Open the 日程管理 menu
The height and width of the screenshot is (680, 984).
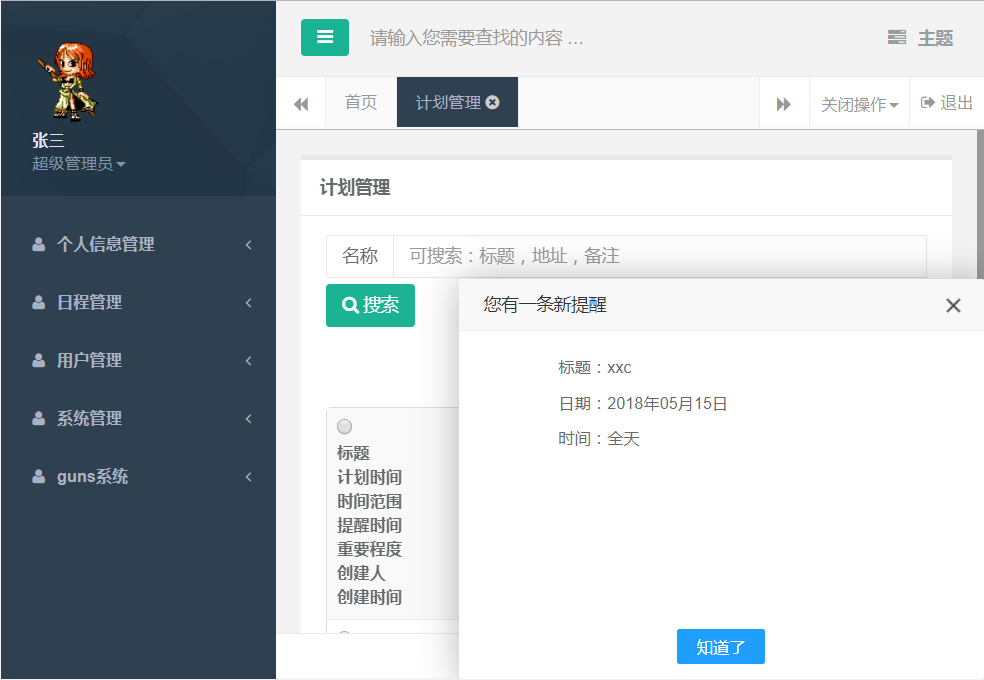point(139,302)
